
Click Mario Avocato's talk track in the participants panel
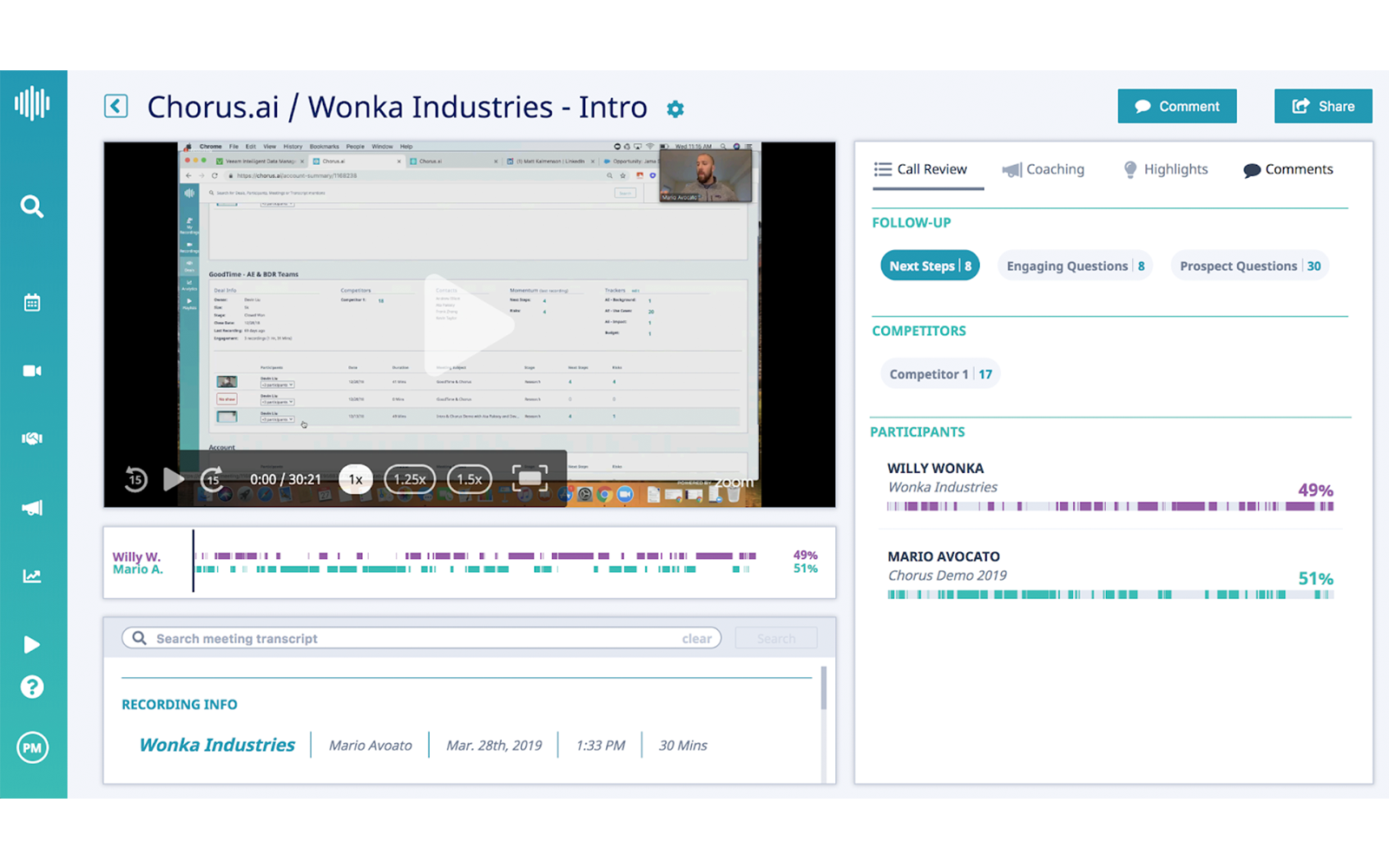tap(1110, 595)
